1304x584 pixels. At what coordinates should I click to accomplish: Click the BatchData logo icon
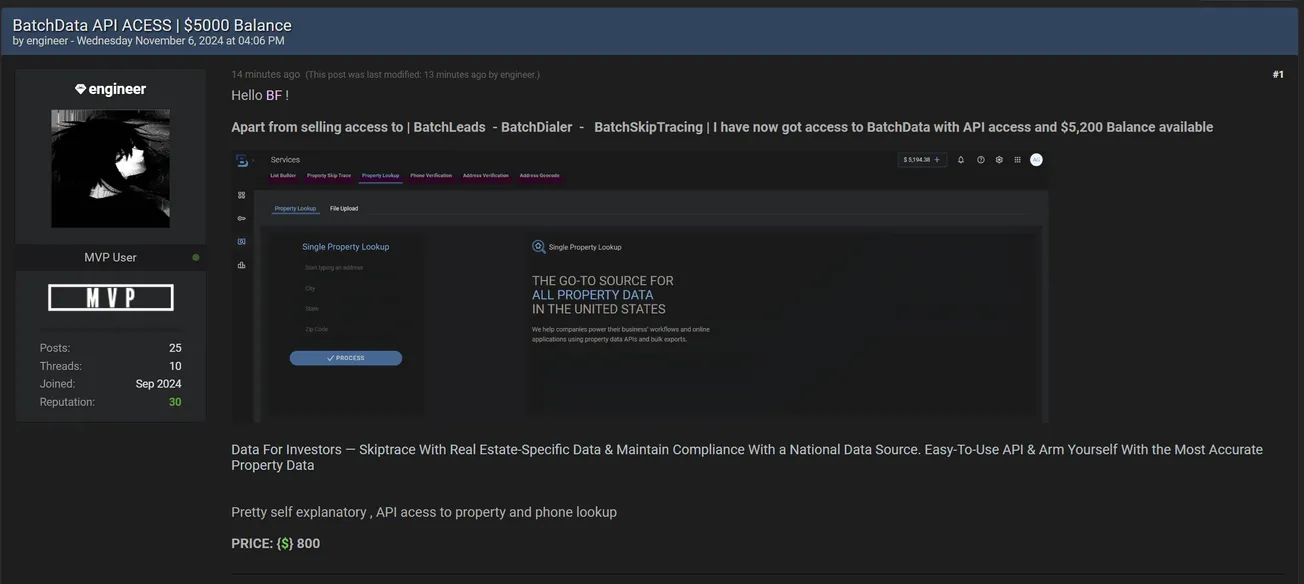point(241,160)
